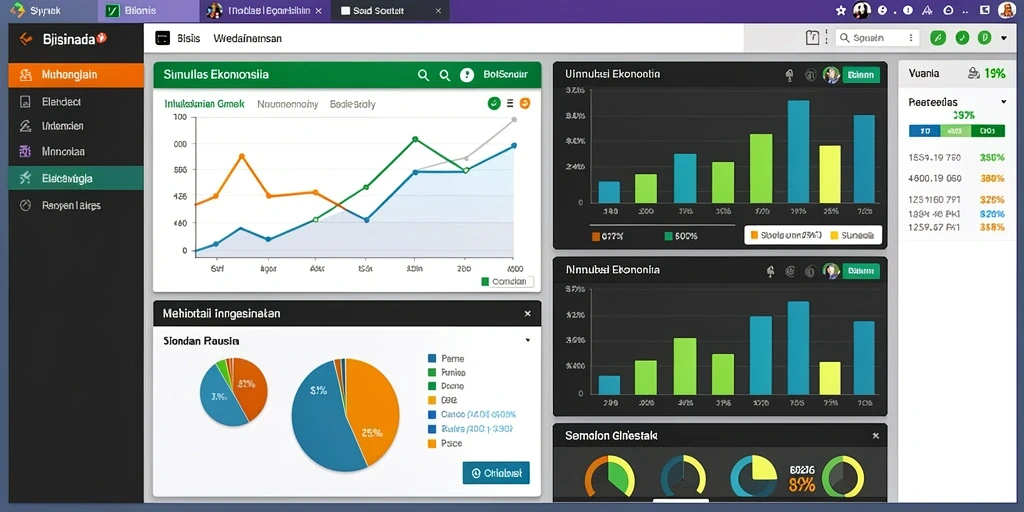Click in the Squain search field
Image resolution: width=1024 pixels, height=512 pixels.
(877, 38)
